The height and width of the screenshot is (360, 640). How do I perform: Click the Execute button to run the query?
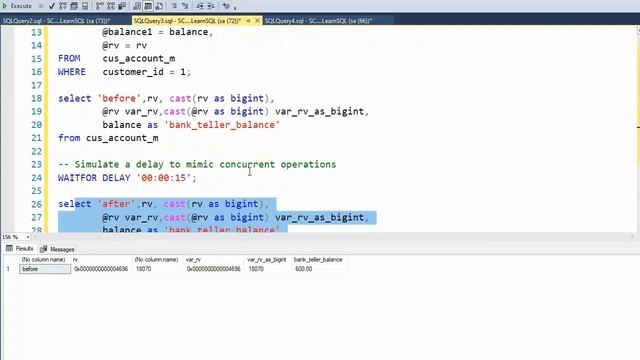point(17,6)
